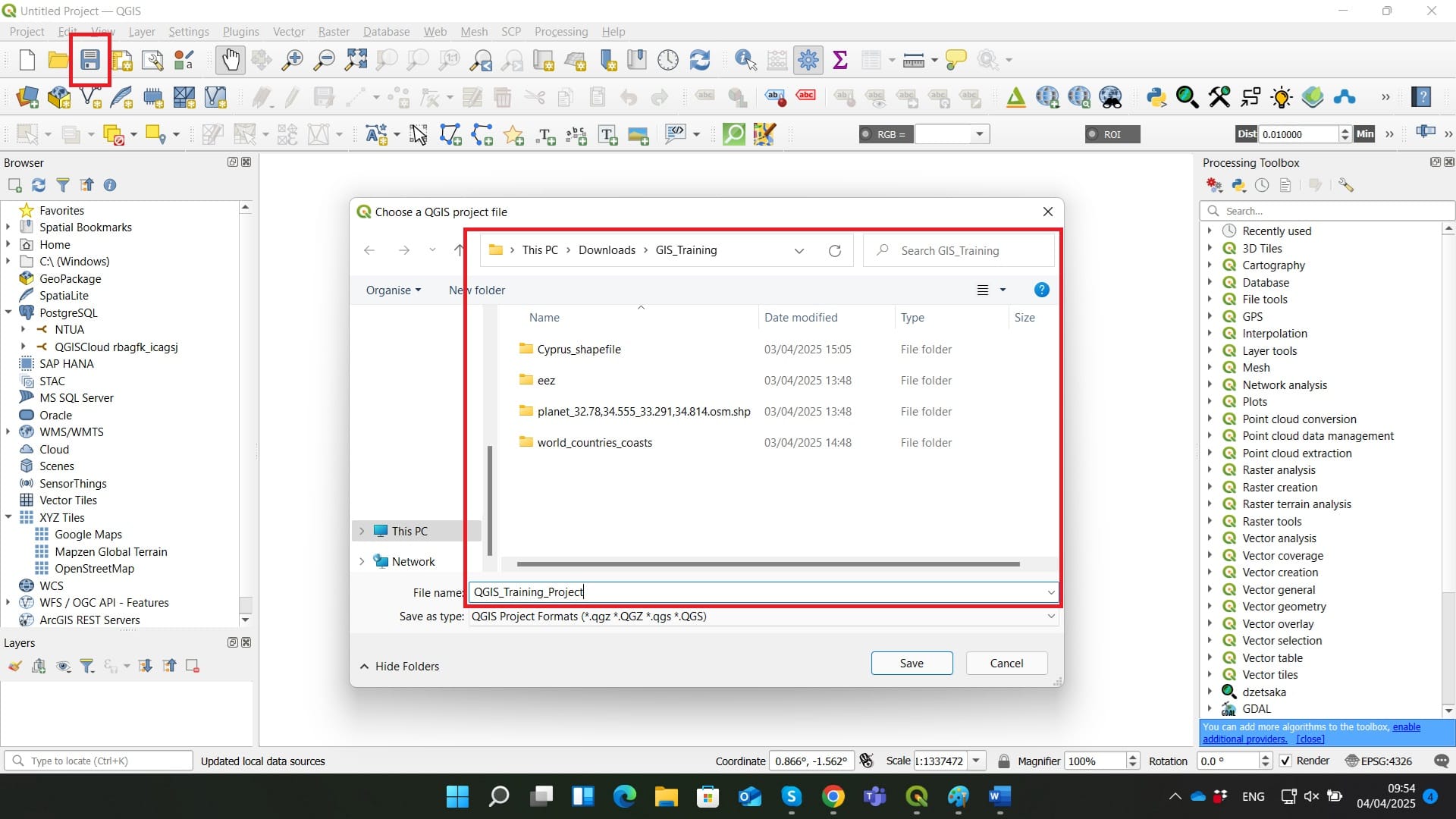Image resolution: width=1456 pixels, height=819 pixels.
Task: Click the Browser panel refresh icon
Action: tap(39, 185)
